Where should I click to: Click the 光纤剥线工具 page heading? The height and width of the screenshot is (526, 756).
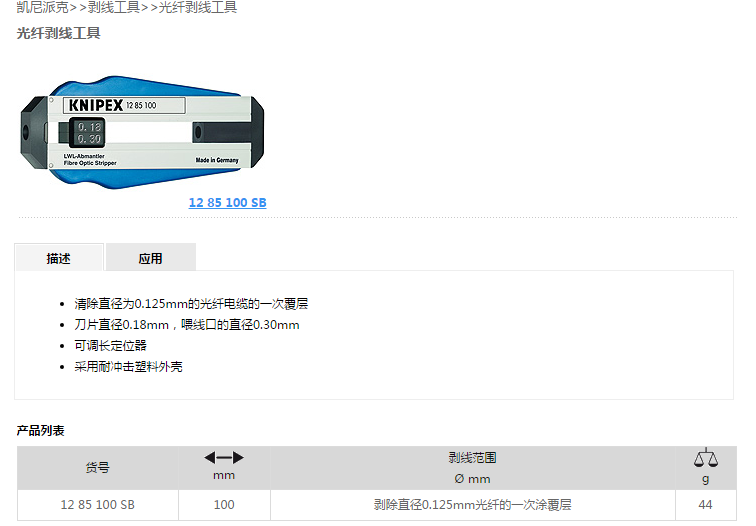point(58,33)
